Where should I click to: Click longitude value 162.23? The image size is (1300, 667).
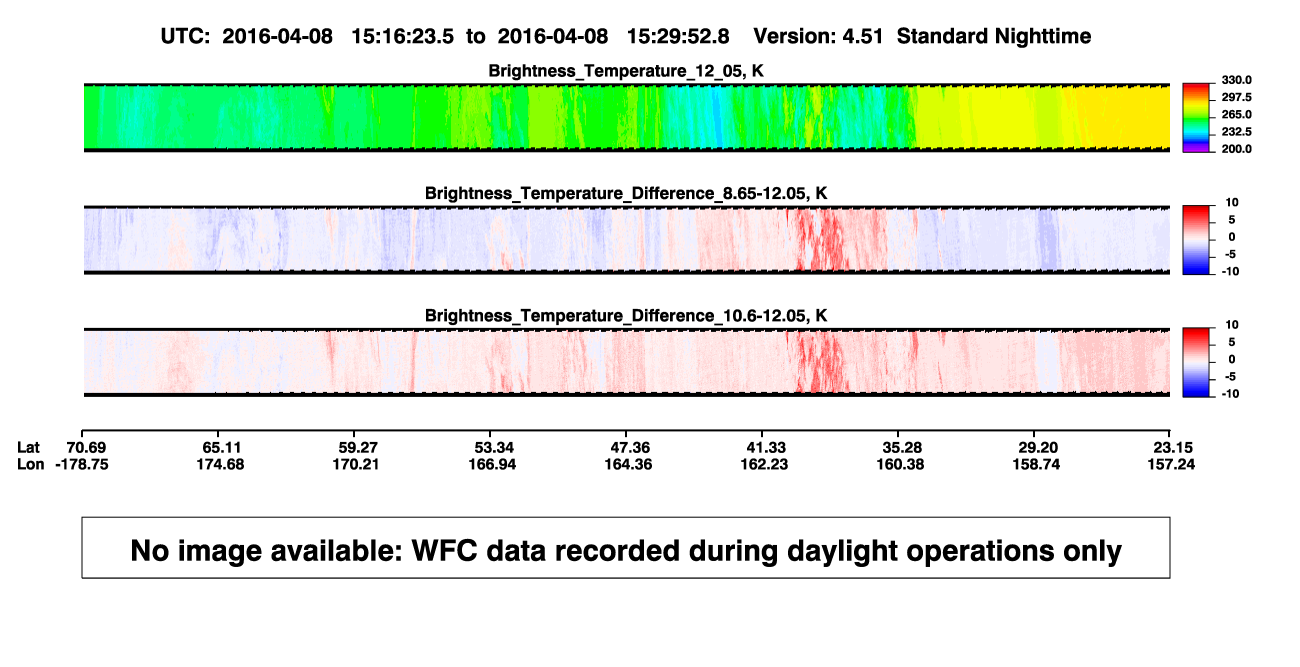[x=763, y=464]
